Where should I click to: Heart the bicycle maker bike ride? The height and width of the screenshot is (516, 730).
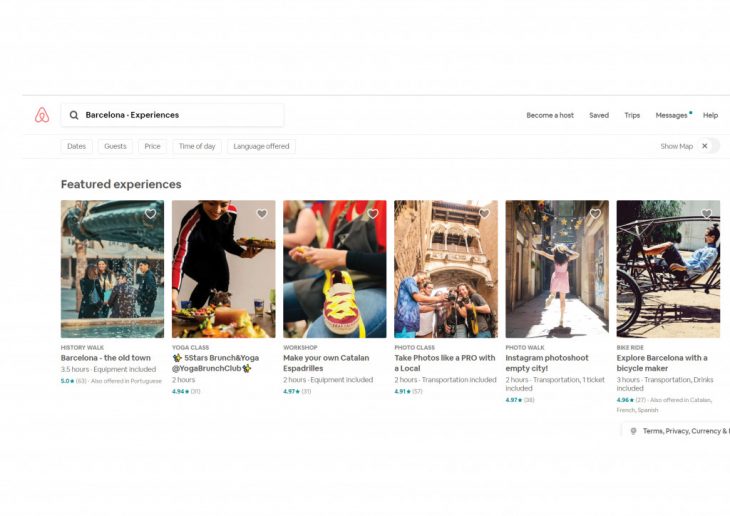pyautogui.click(x=706, y=213)
